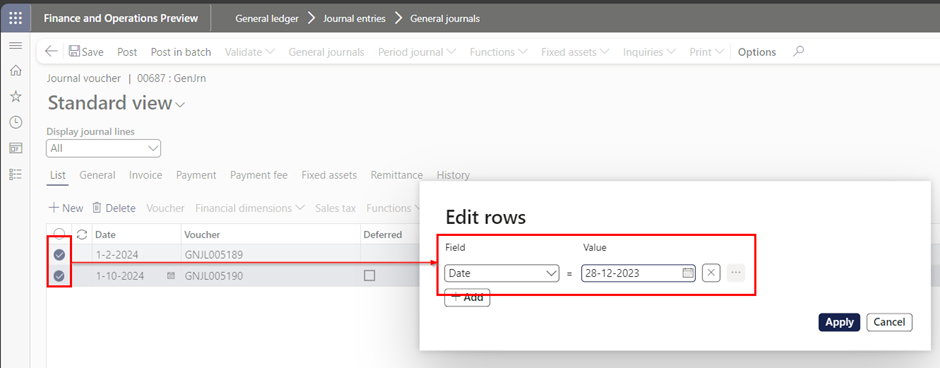Click the Voucher button in grid toolbar
The height and width of the screenshot is (368, 940).
coord(165,208)
